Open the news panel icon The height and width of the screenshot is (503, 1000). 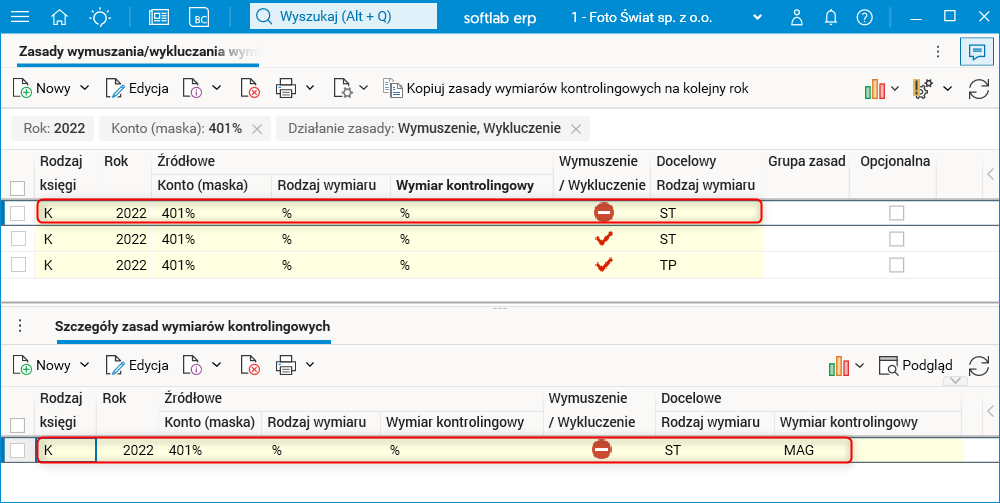pos(159,17)
